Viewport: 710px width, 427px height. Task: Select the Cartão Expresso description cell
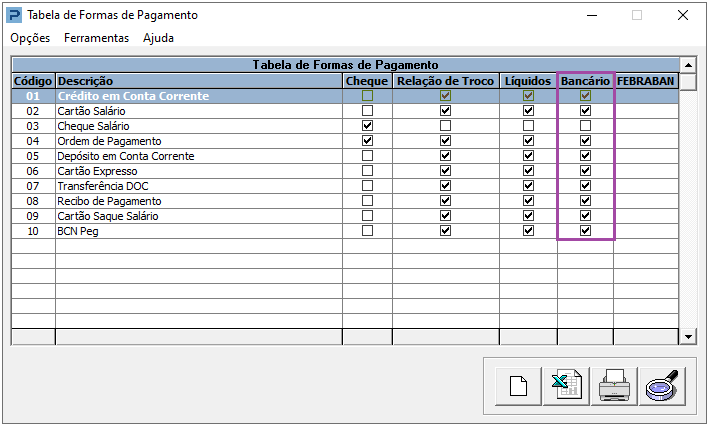tap(199, 171)
